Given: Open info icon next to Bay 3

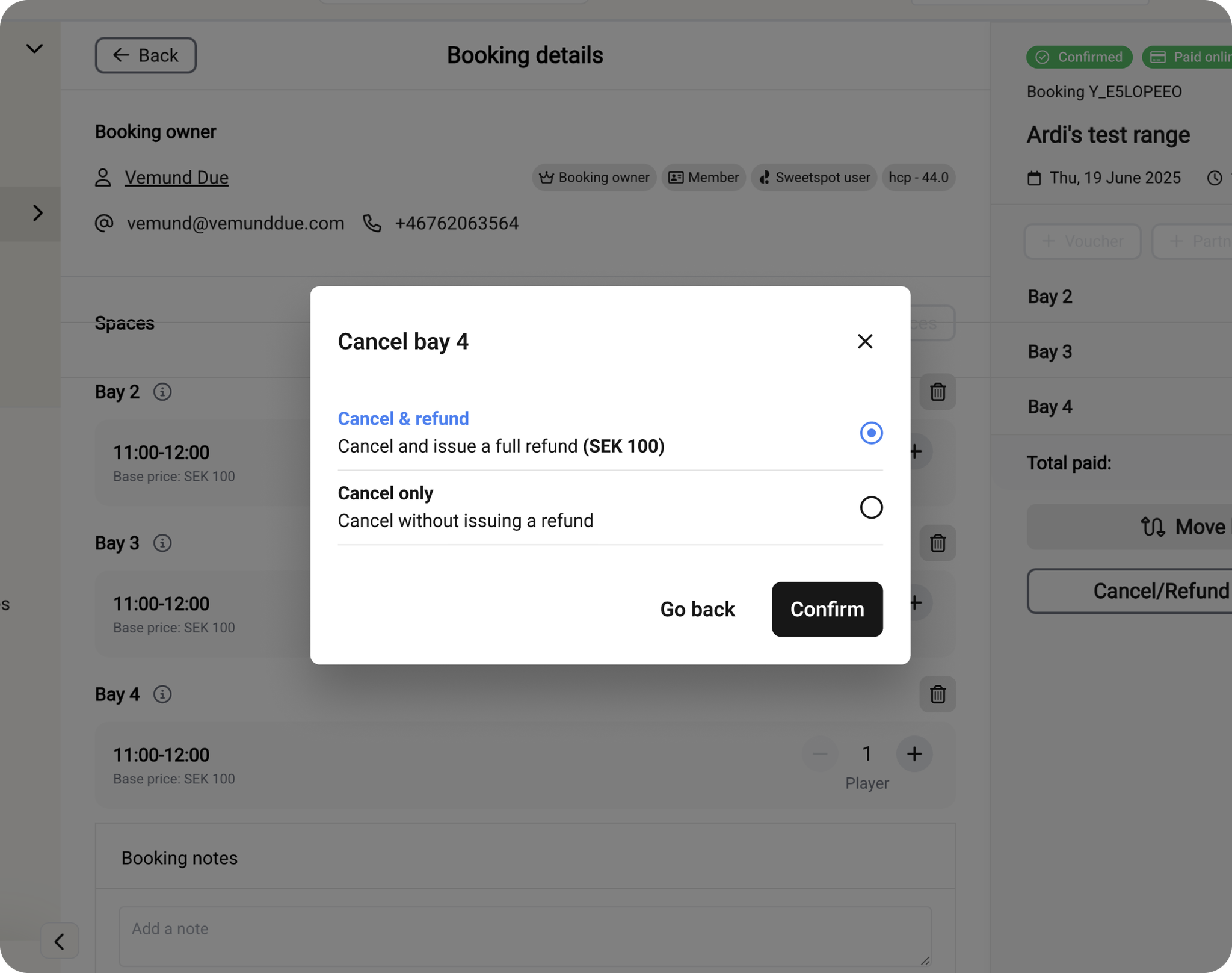Looking at the screenshot, I should click(162, 543).
